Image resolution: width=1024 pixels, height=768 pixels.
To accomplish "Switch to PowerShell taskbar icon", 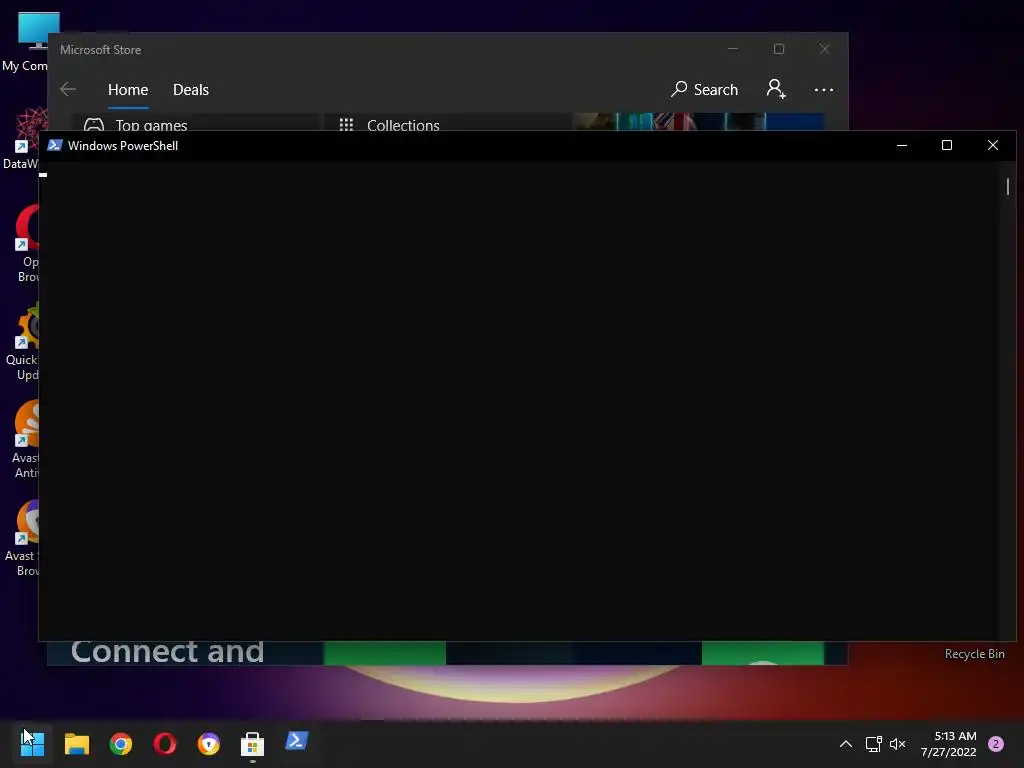I will [296, 742].
